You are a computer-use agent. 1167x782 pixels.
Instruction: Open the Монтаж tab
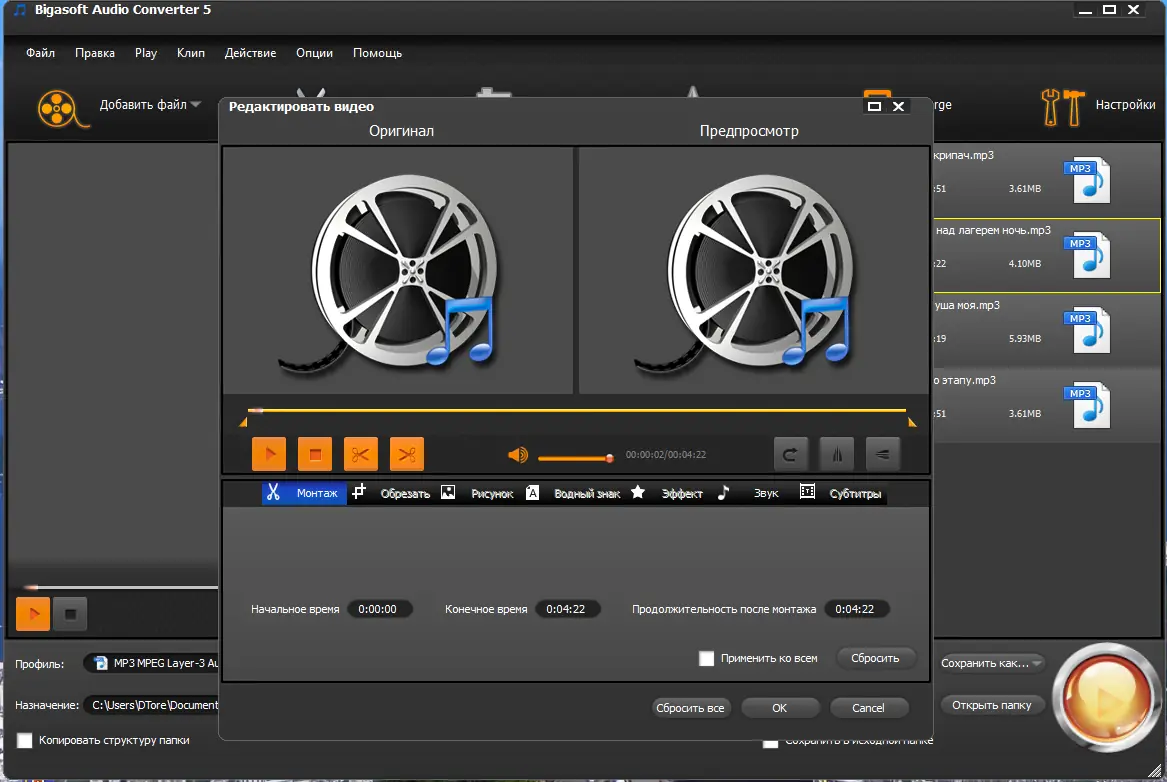click(x=304, y=493)
